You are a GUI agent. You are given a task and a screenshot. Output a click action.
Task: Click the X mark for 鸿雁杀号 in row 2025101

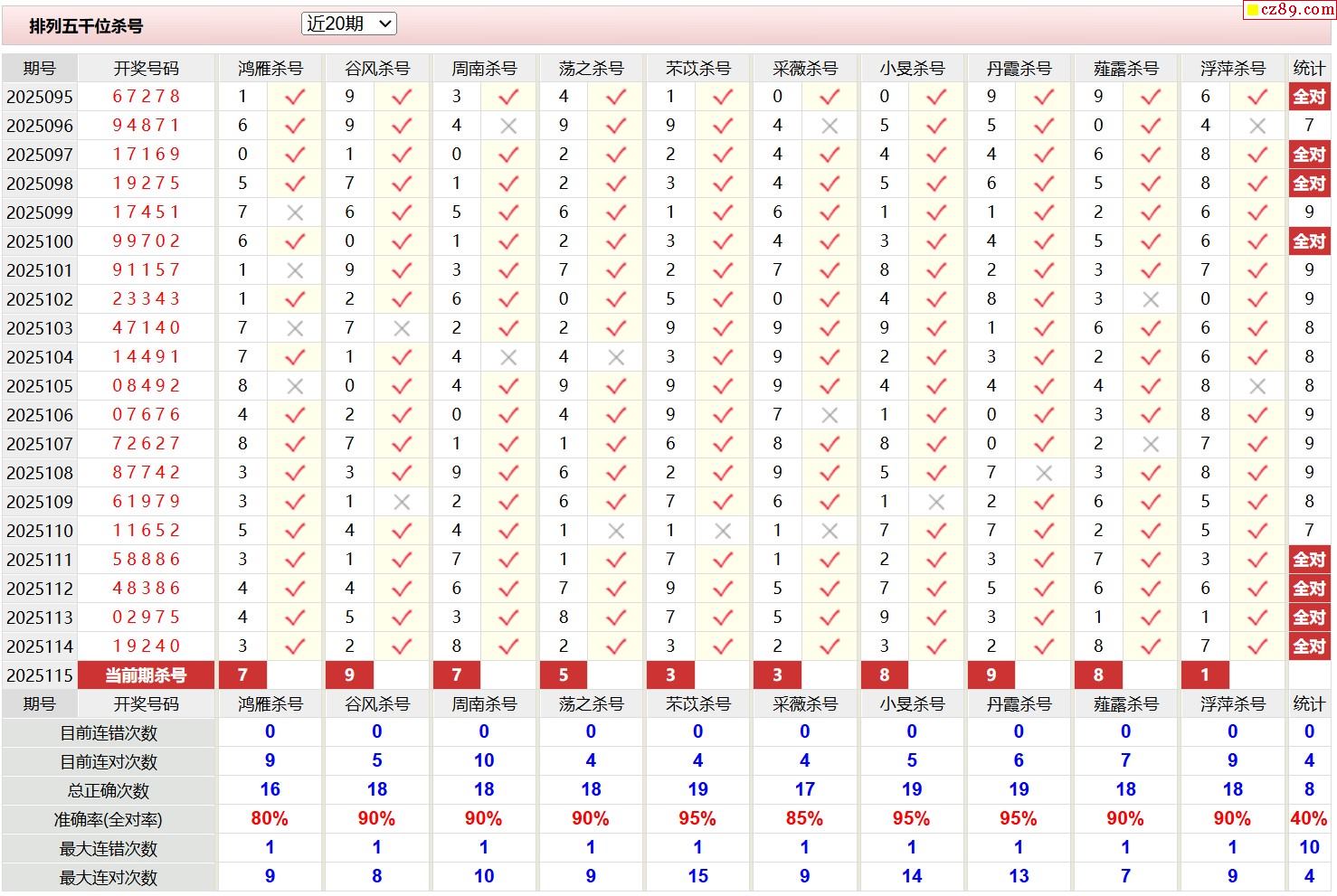[x=295, y=270]
